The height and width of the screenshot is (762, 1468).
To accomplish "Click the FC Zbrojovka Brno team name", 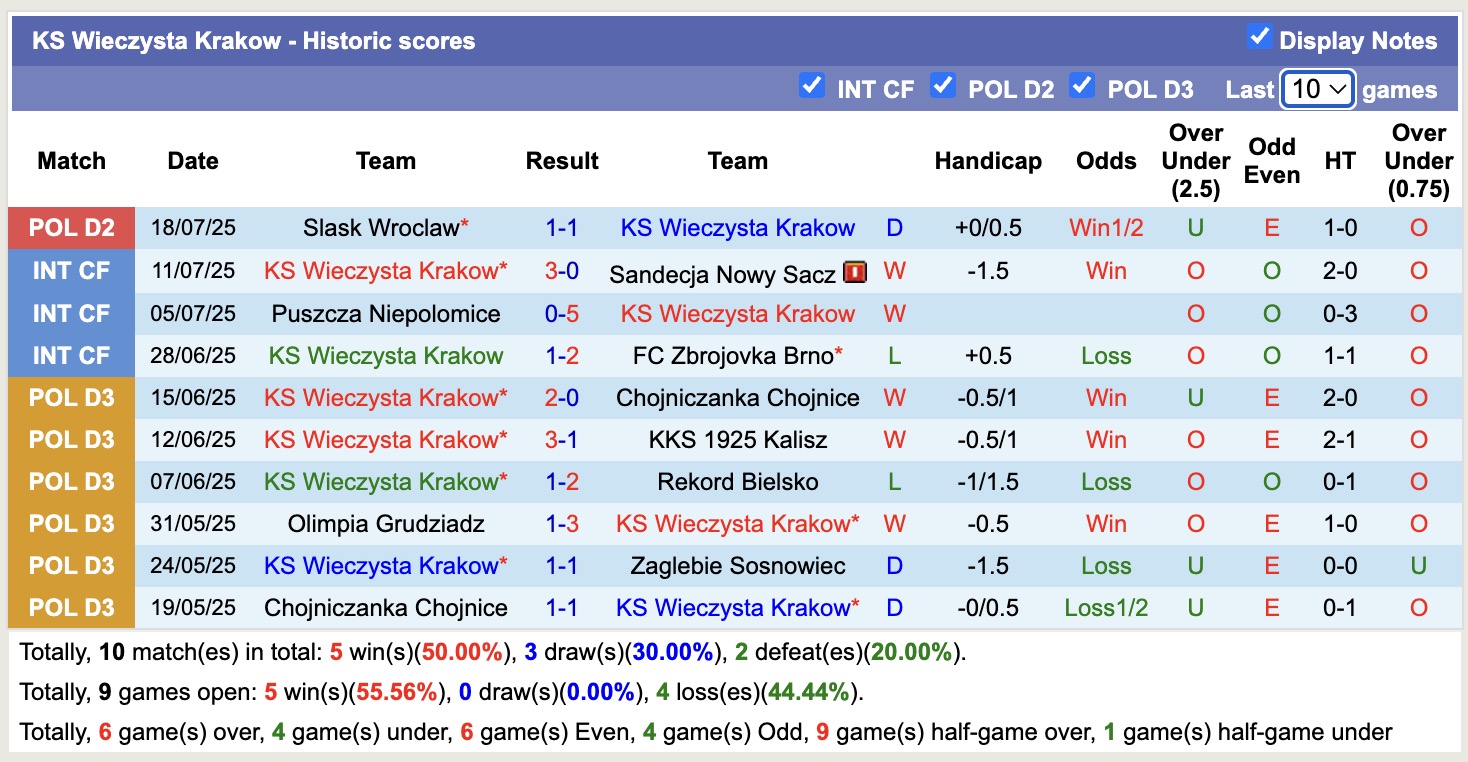I will click(x=737, y=355).
